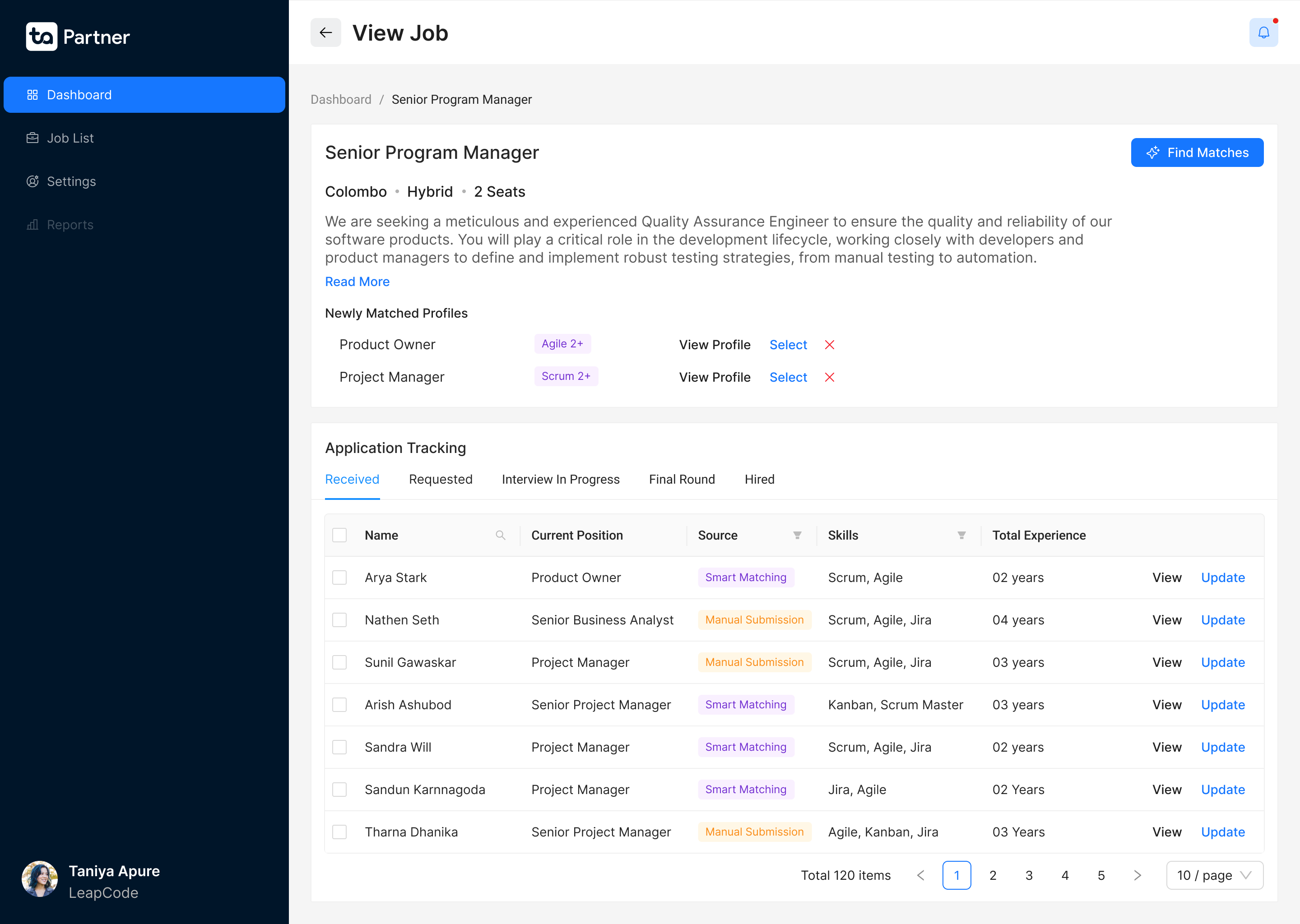
Task: Click the back arrow next to View Job
Action: [x=325, y=32]
